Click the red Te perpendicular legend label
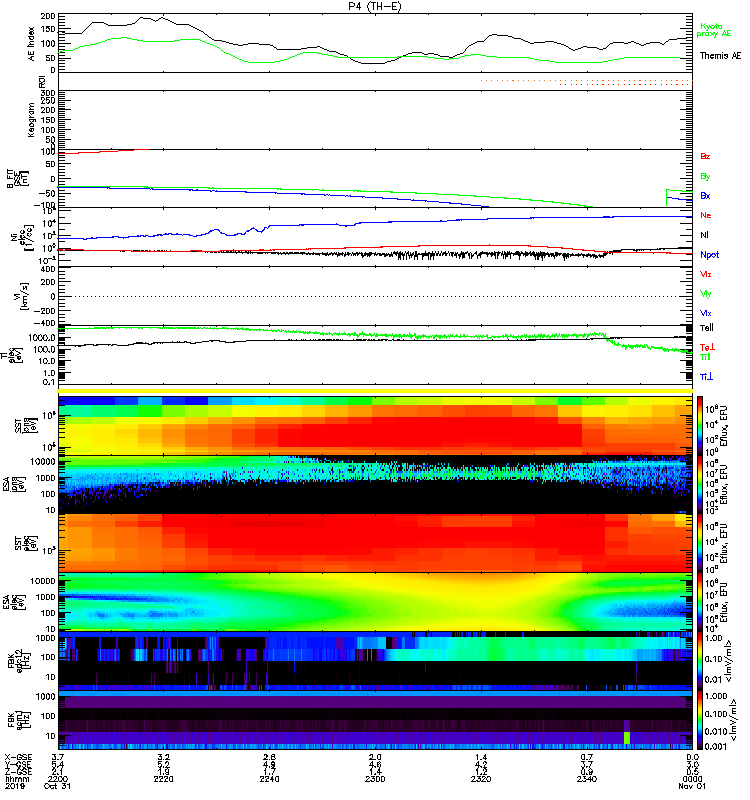Image resolution: width=750 pixels, height=800 pixels. pyautogui.click(x=707, y=347)
